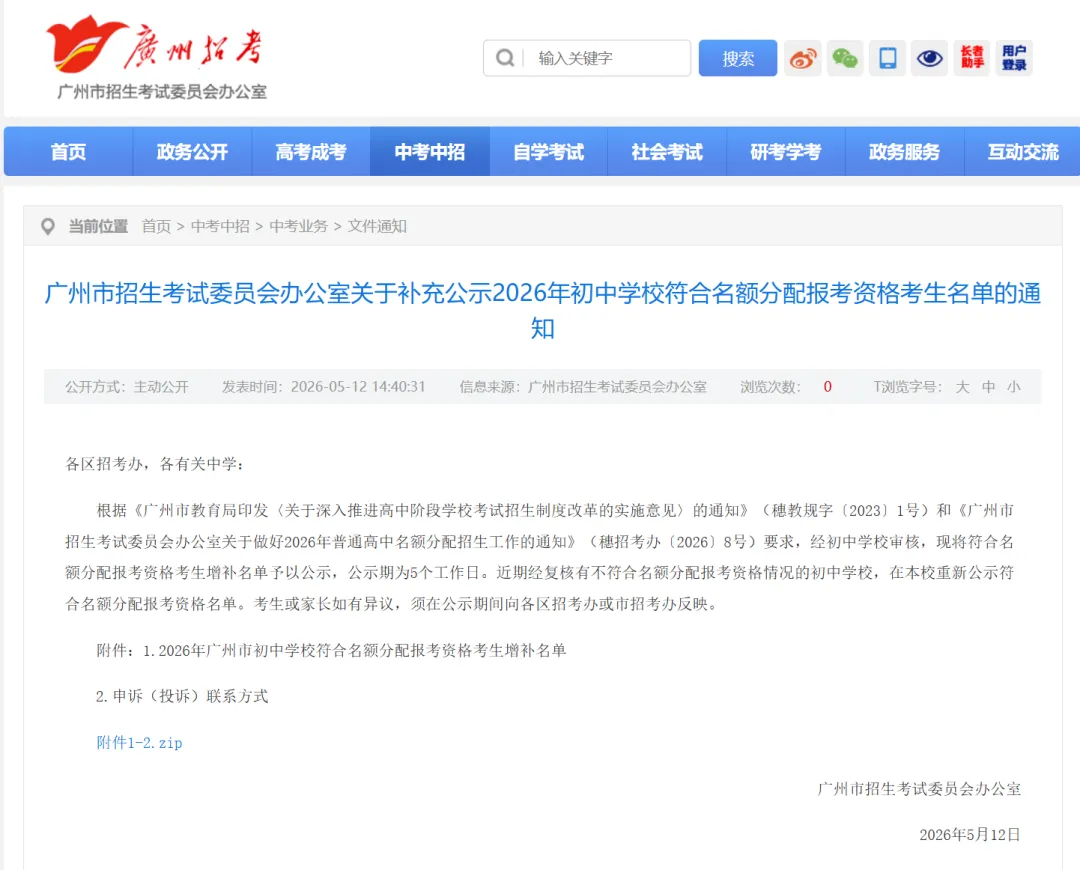Screen dimensions: 1080x870
Task: Click the 当前位置 label
Action: tap(98, 227)
